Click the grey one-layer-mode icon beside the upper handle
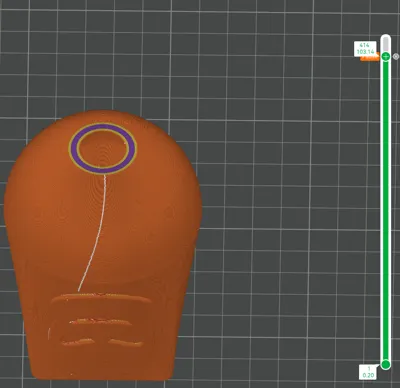 [x=396, y=57]
